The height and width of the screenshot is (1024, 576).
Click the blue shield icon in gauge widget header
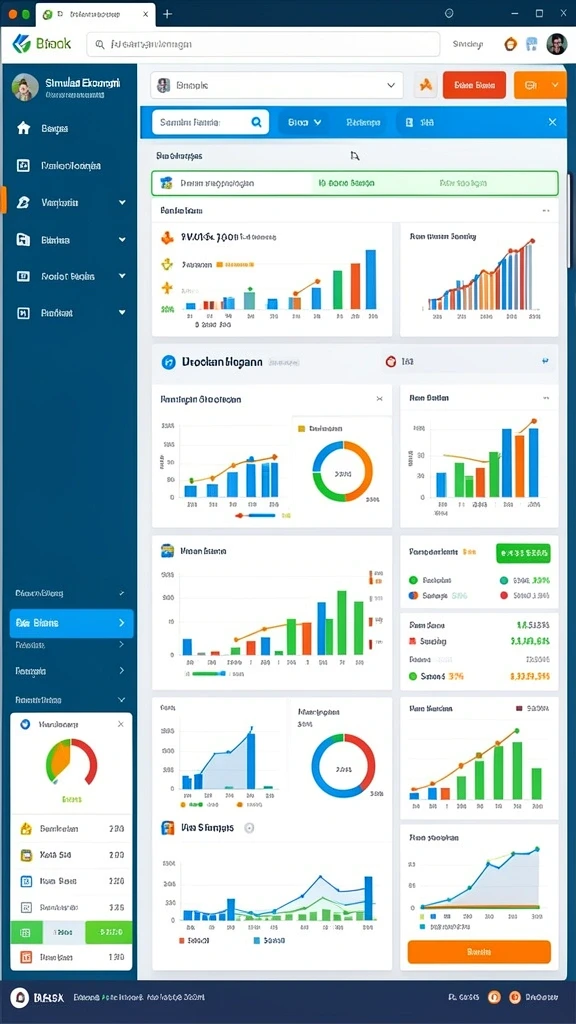point(25,724)
